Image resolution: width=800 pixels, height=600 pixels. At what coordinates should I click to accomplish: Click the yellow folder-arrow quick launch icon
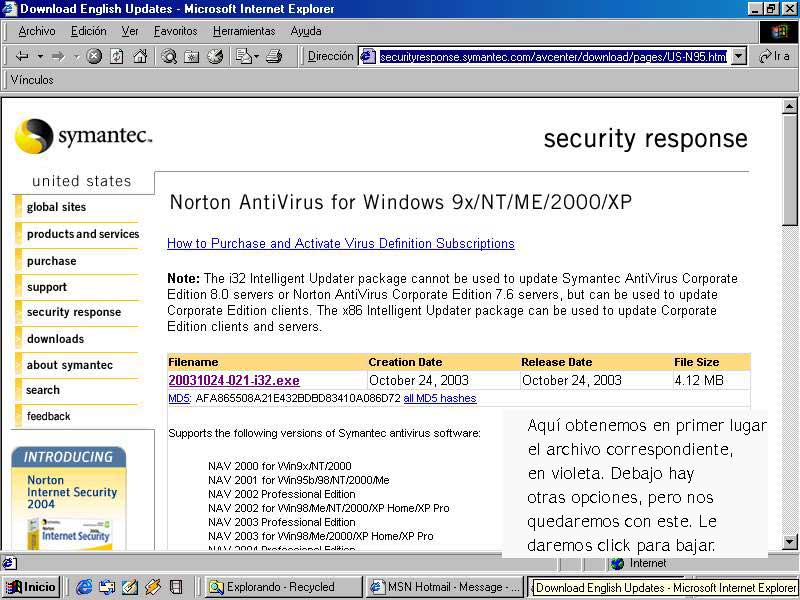[153, 587]
